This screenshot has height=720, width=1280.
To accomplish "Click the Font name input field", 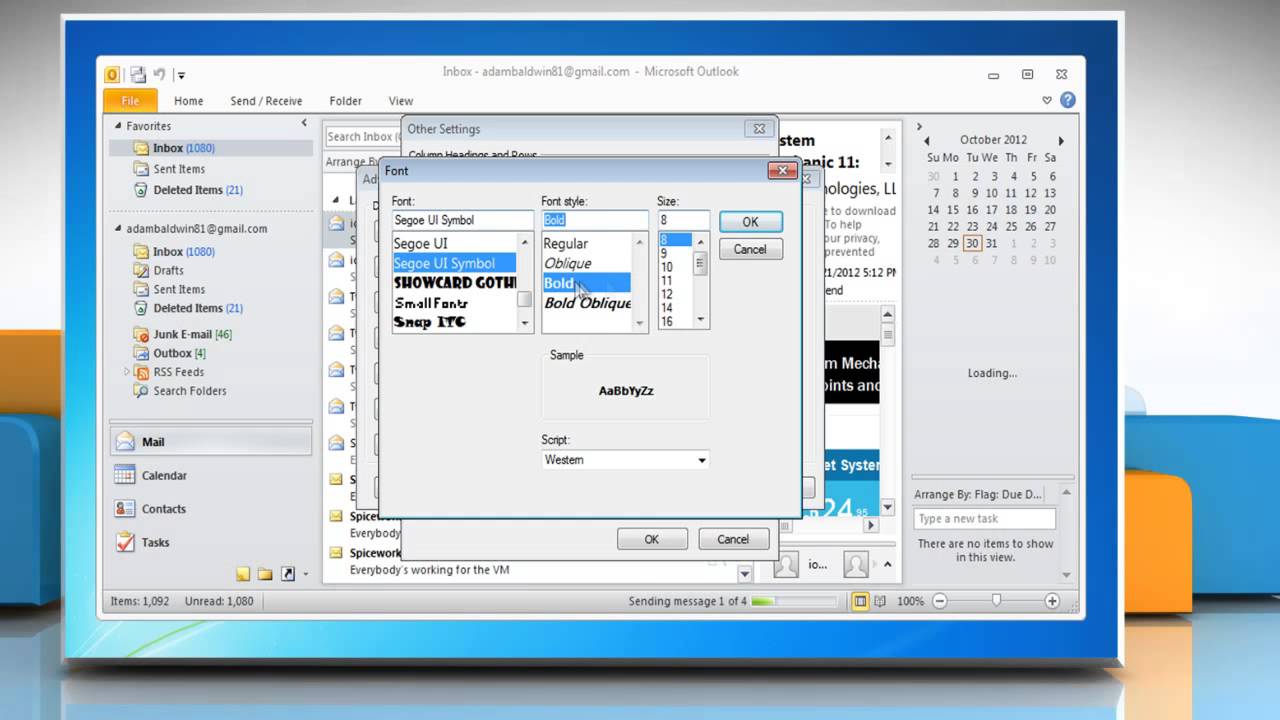I will pyautogui.click(x=463, y=220).
